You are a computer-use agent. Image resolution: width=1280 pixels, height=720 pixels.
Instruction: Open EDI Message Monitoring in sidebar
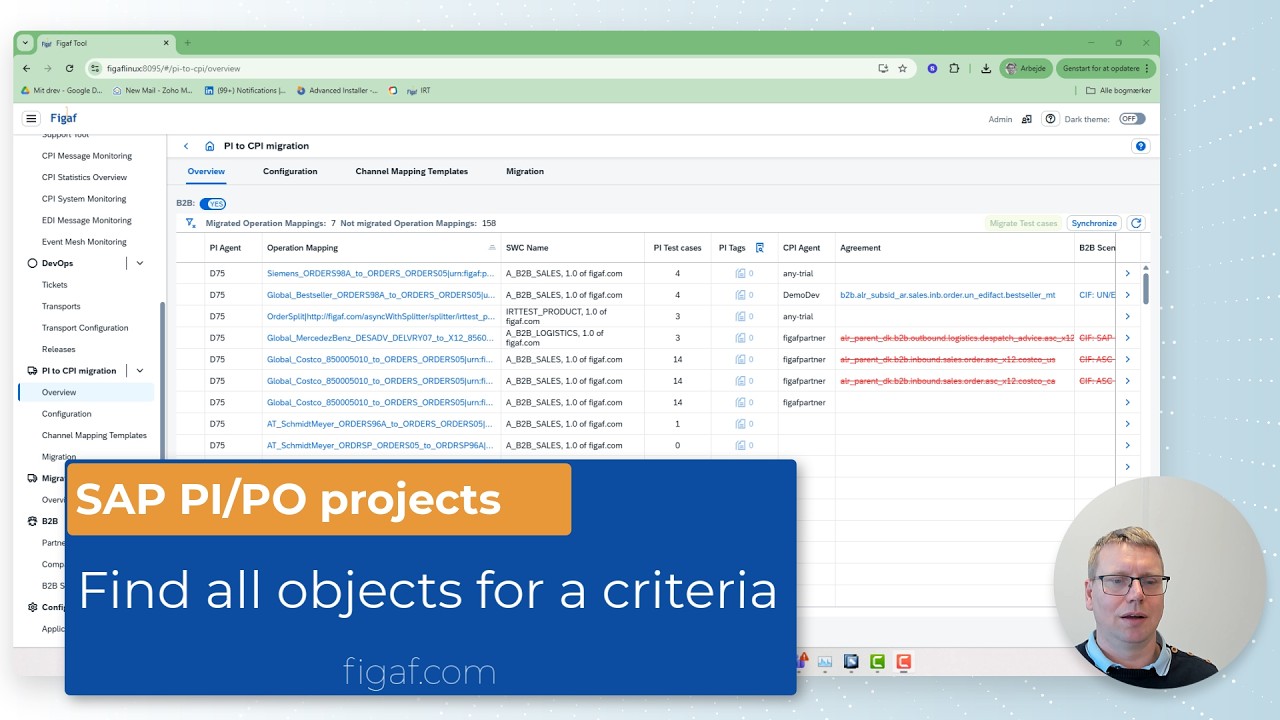click(x=87, y=220)
